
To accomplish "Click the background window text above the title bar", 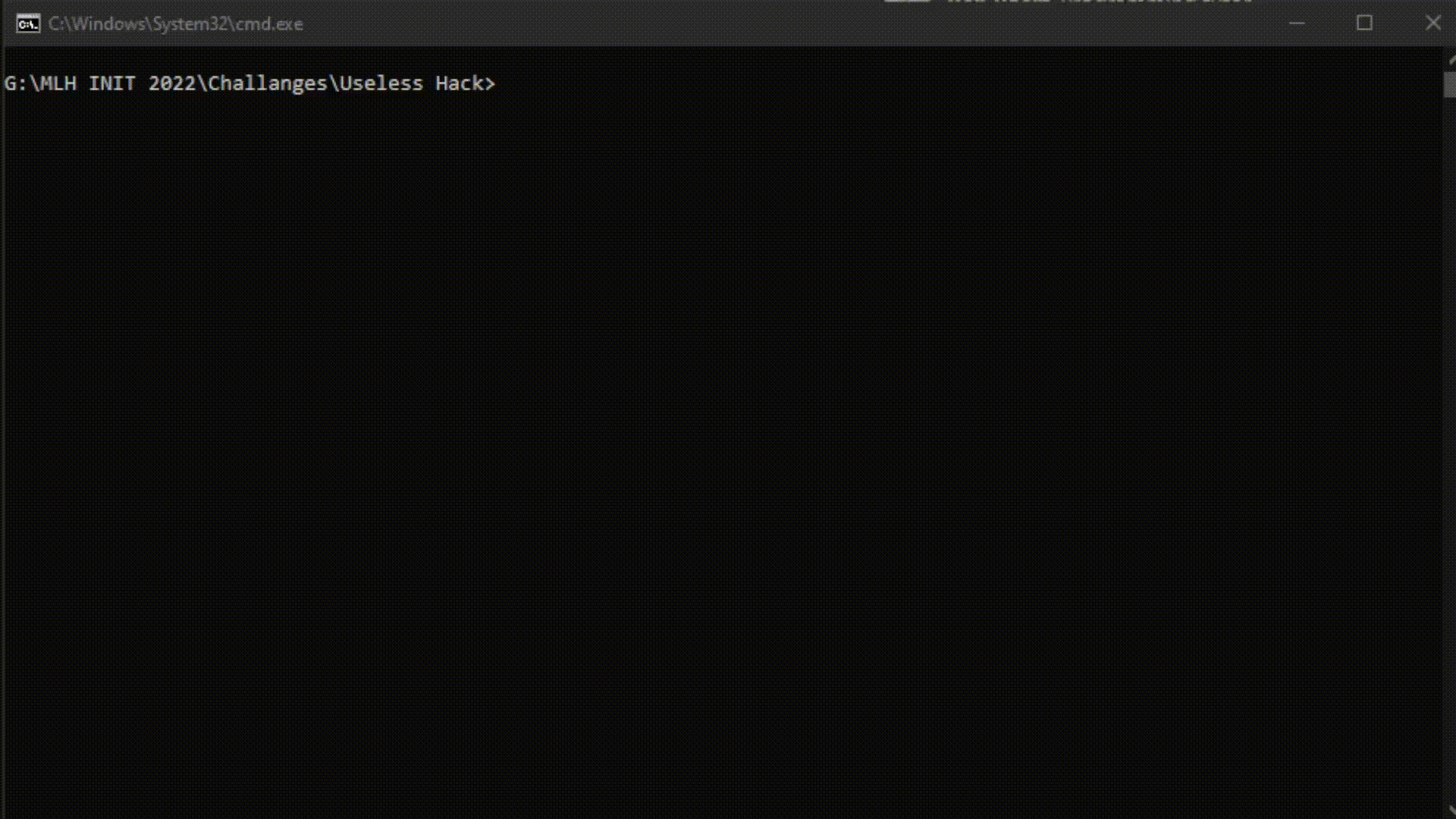I will (1100, 2).
